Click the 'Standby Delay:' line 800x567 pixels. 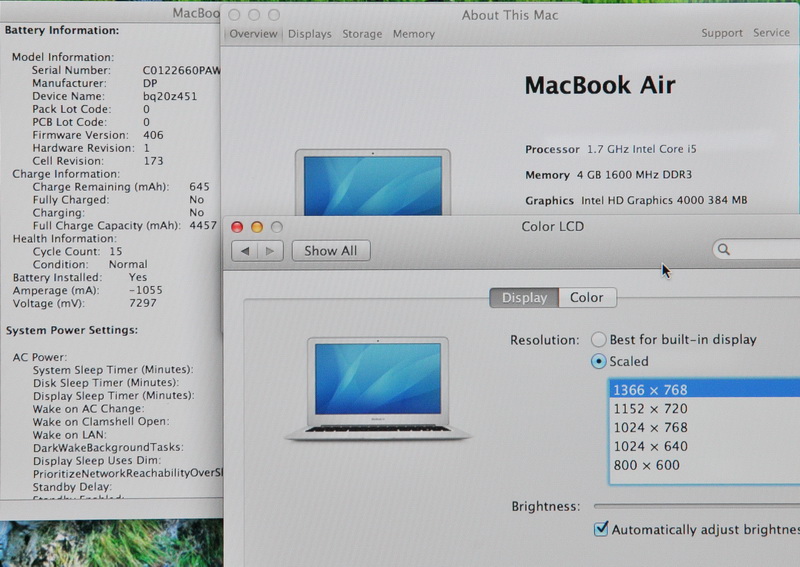tap(72, 486)
